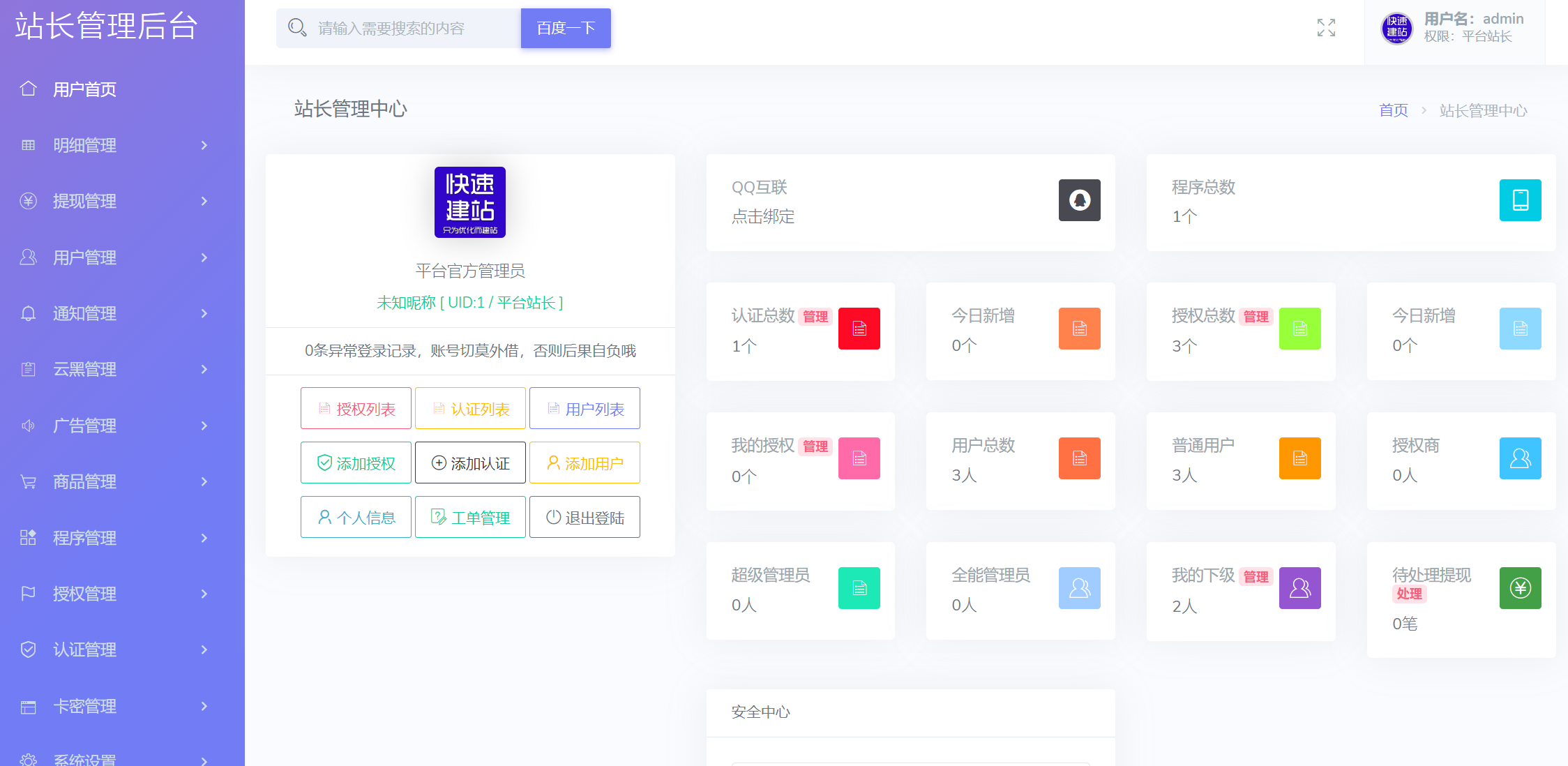
Task: Follow the 首页 breadcrumb link
Action: click(x=1393, y=110)
